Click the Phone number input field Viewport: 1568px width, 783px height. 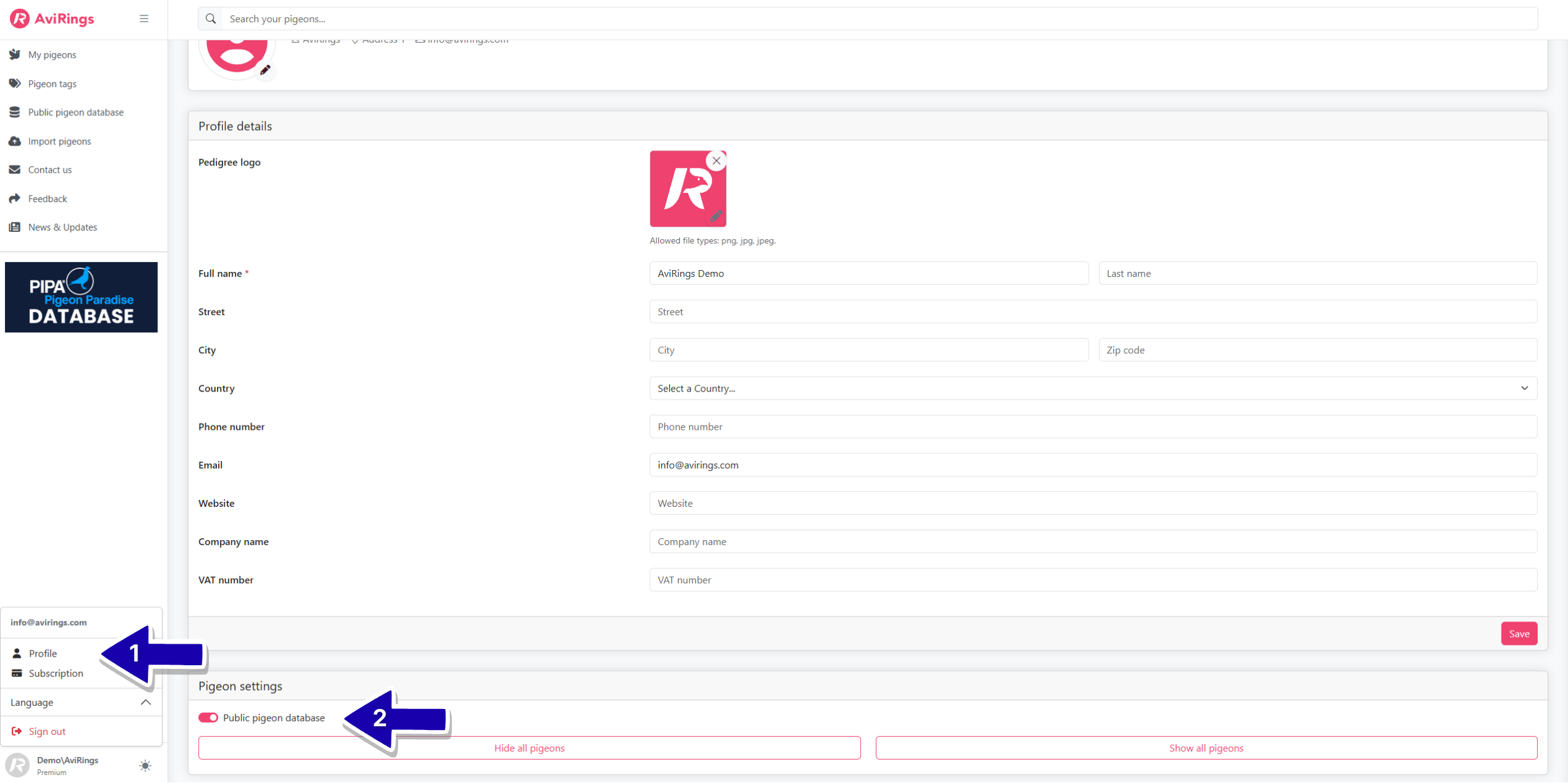tap(1093, 427)
